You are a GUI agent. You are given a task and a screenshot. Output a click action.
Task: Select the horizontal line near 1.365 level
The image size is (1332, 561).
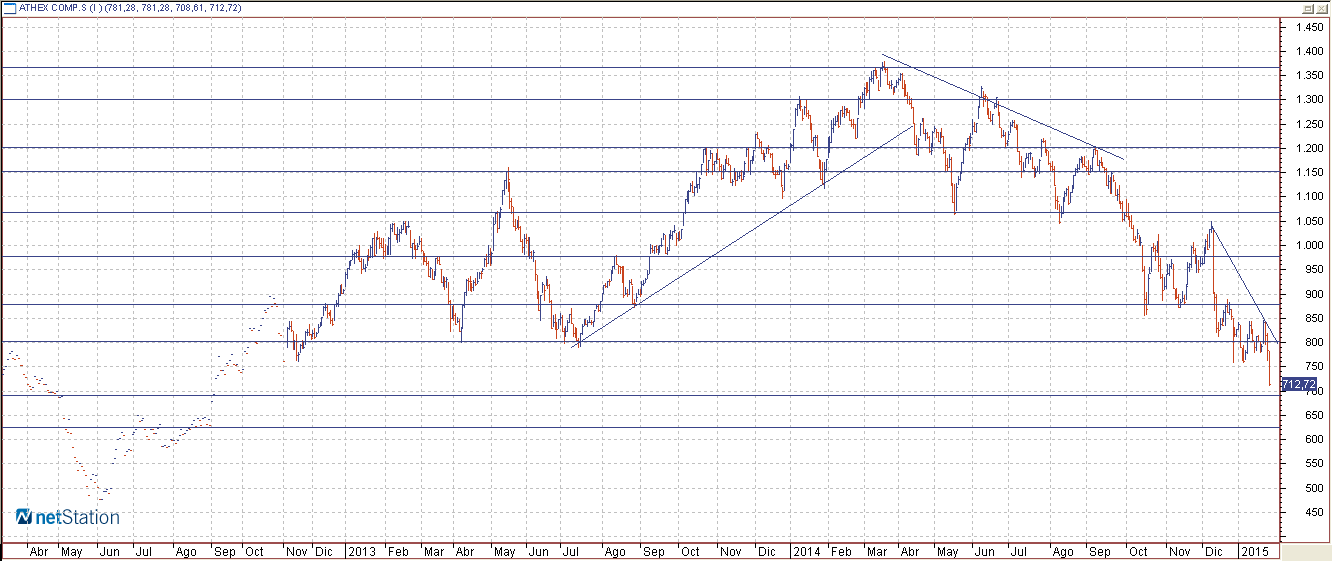click(640, 68)
